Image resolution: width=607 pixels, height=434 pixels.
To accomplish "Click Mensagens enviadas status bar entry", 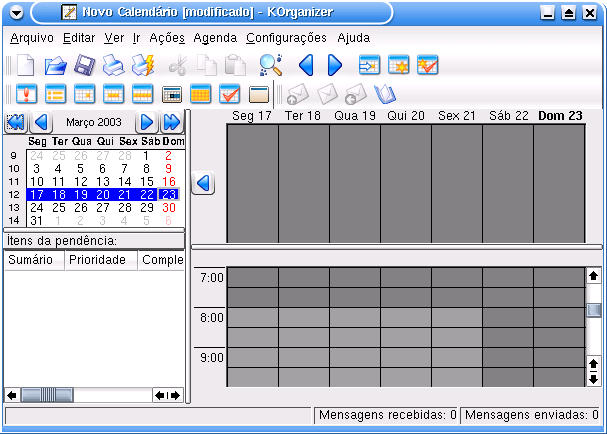I will [532, 415].
